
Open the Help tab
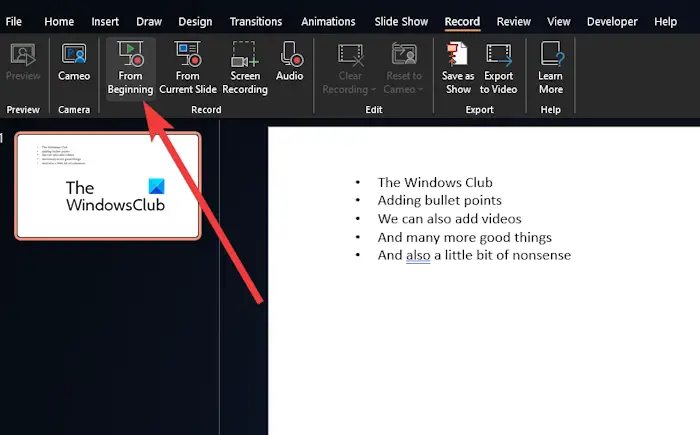(x=665, y=21)
